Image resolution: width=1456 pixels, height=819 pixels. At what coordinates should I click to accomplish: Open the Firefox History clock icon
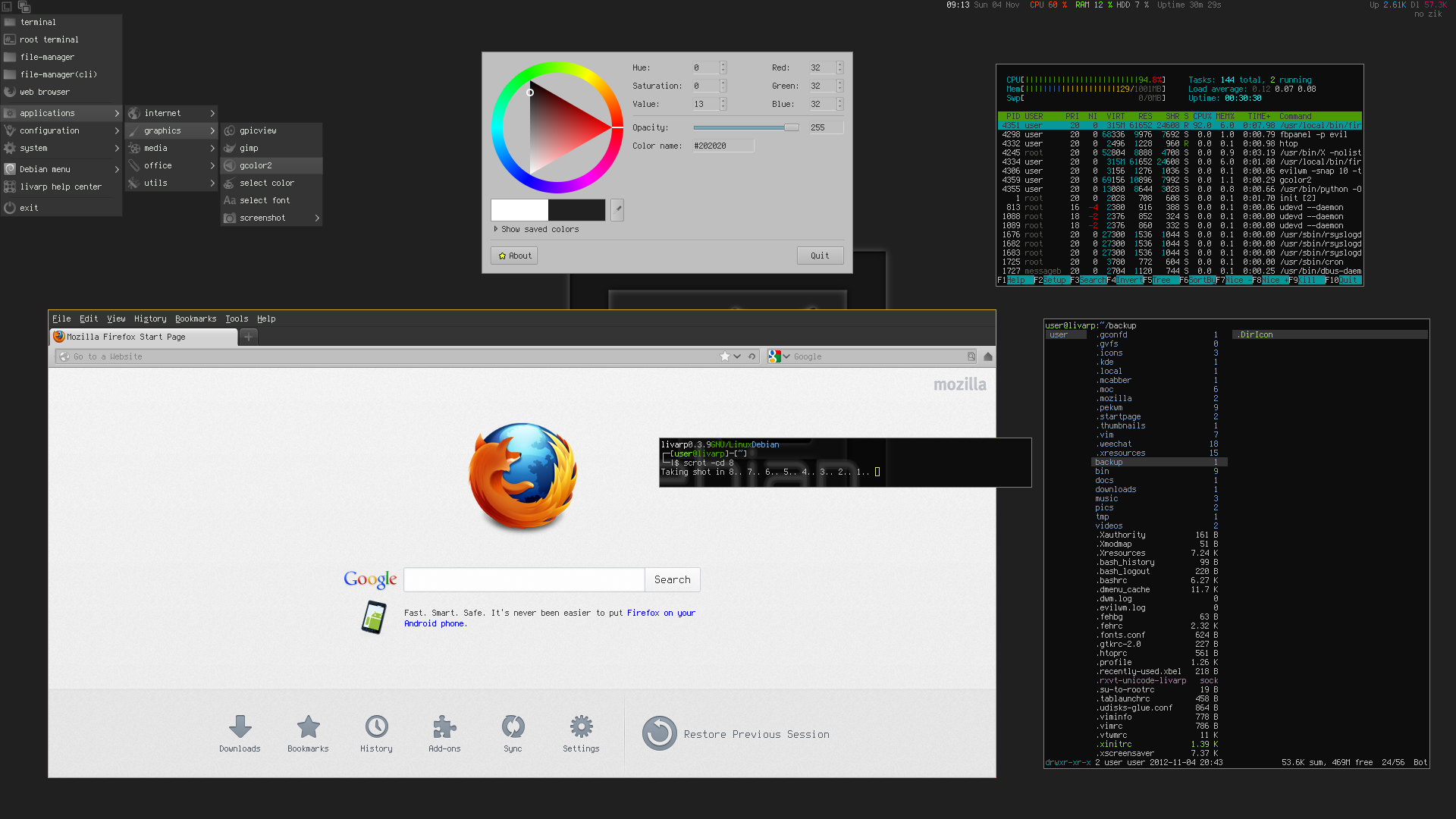point(376,726)
